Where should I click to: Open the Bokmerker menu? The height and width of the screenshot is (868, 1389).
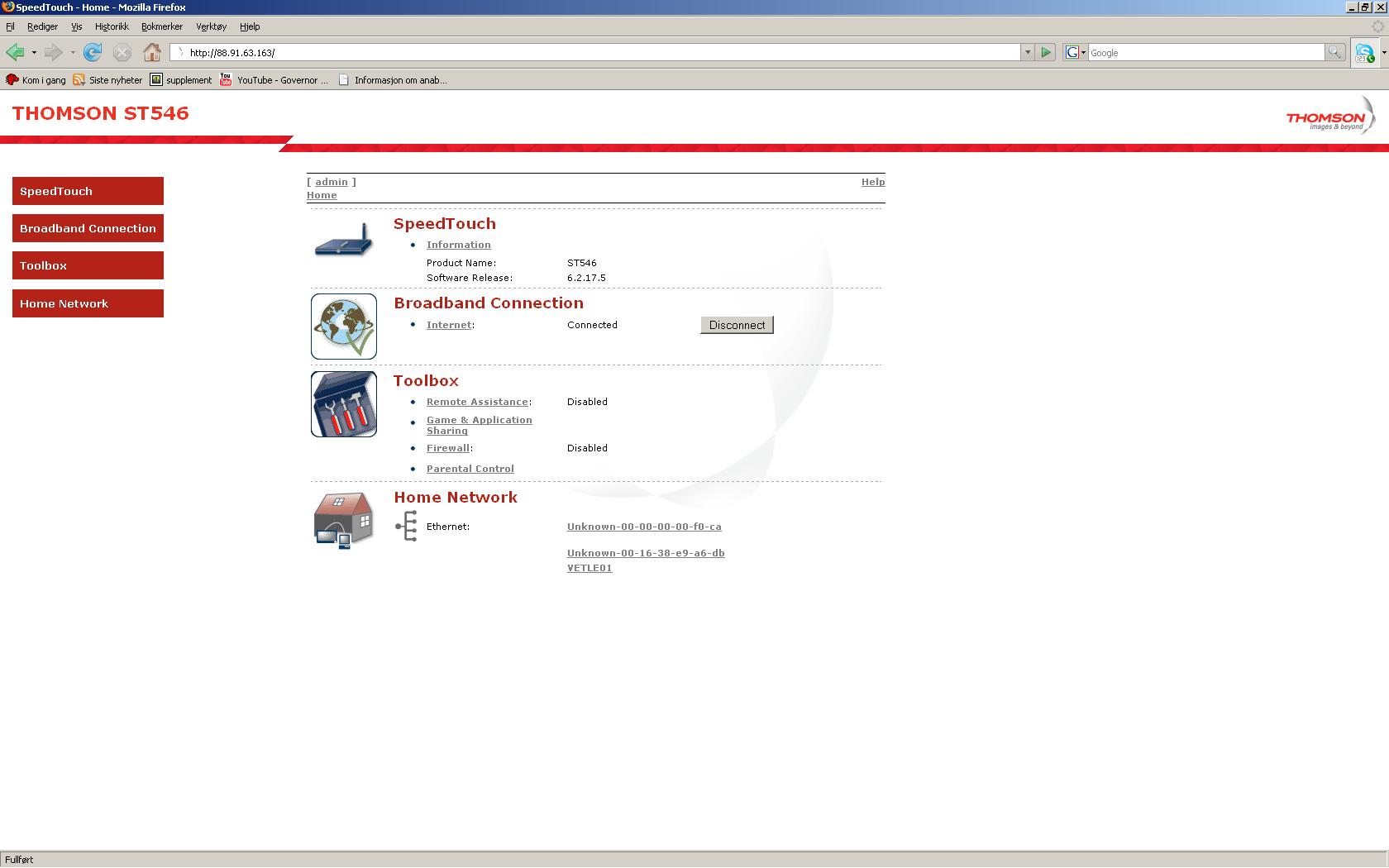[162, 26]
